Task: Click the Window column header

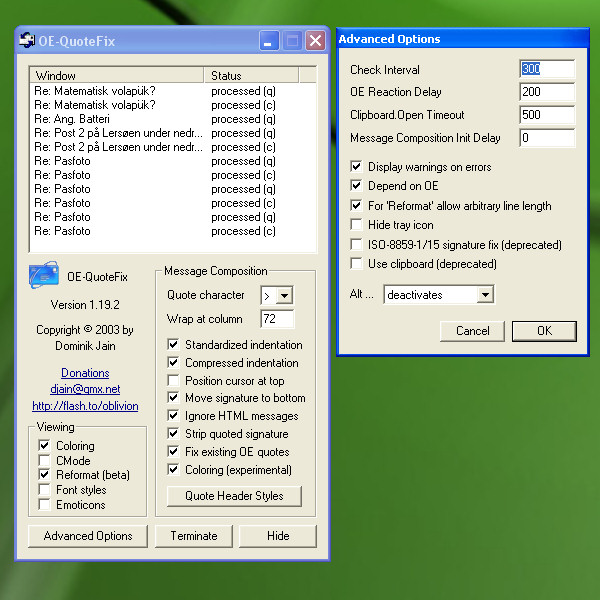Action: tap(117, 75)
